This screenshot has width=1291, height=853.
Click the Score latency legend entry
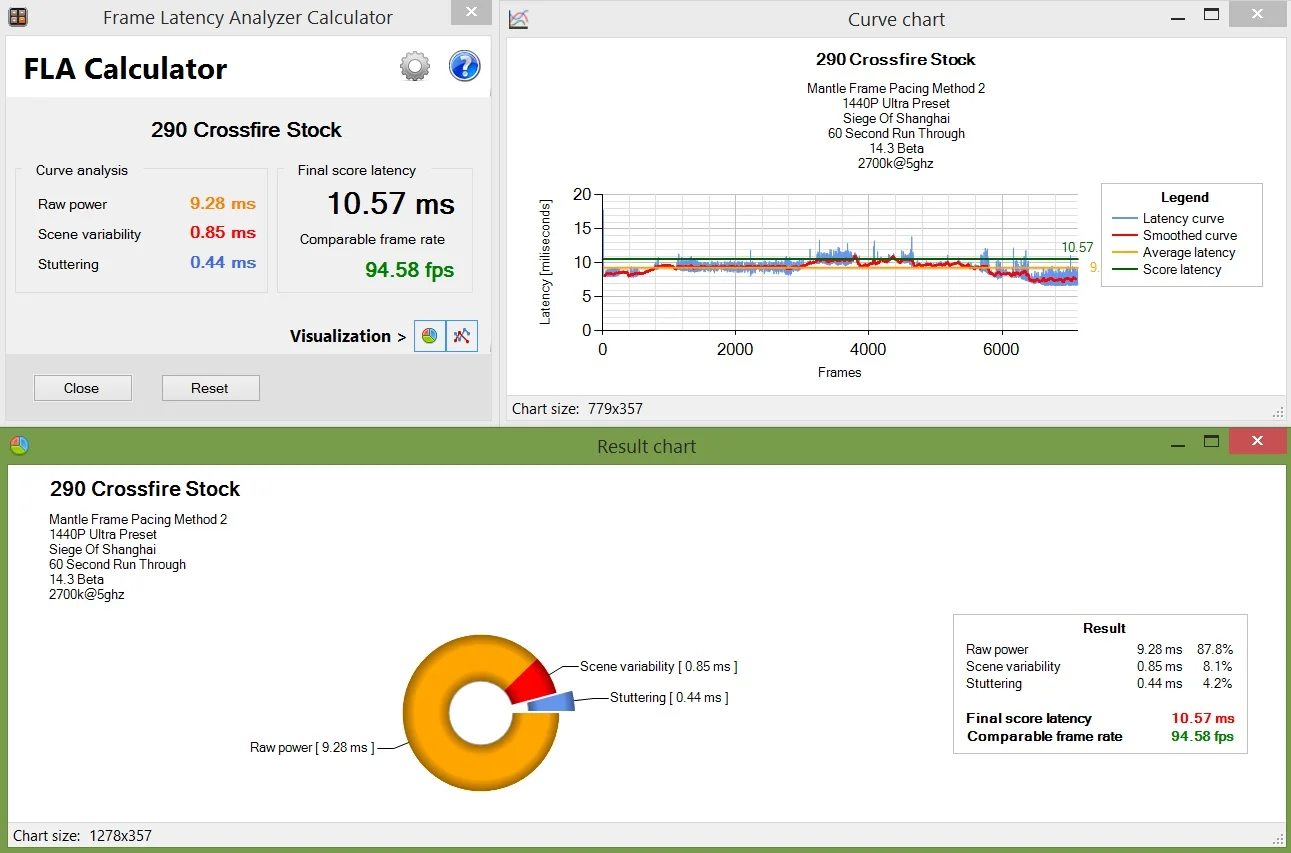pyautogui.click(x=1166, y=270)
